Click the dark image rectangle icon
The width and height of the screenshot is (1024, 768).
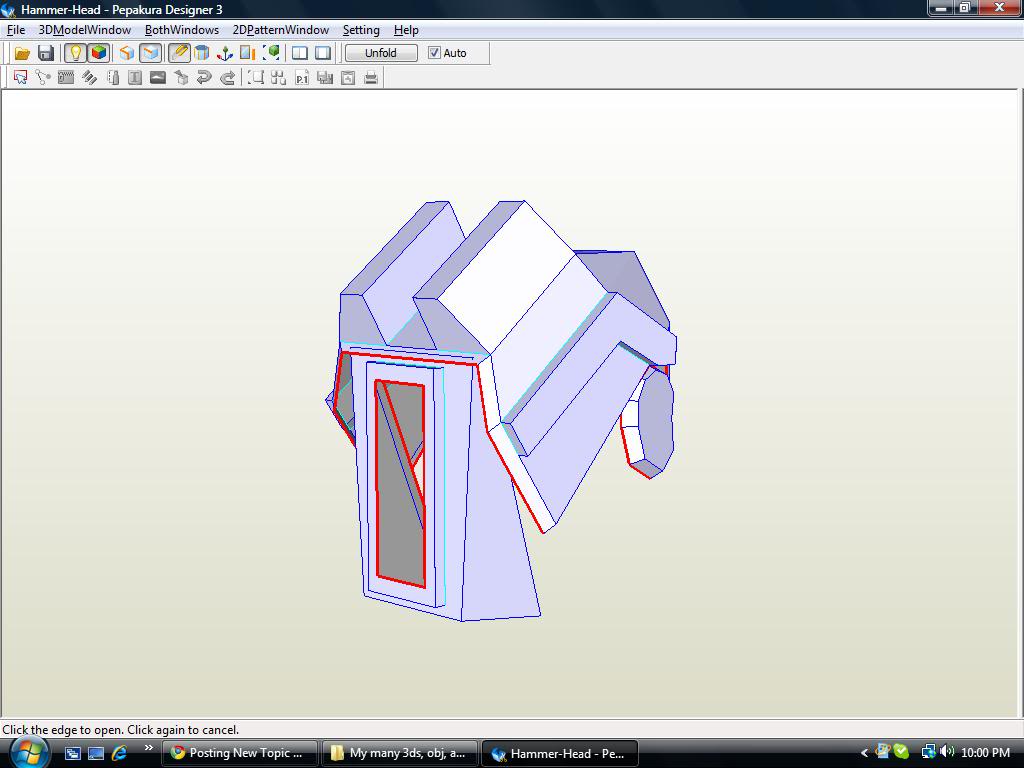click(x=158, y=78)
